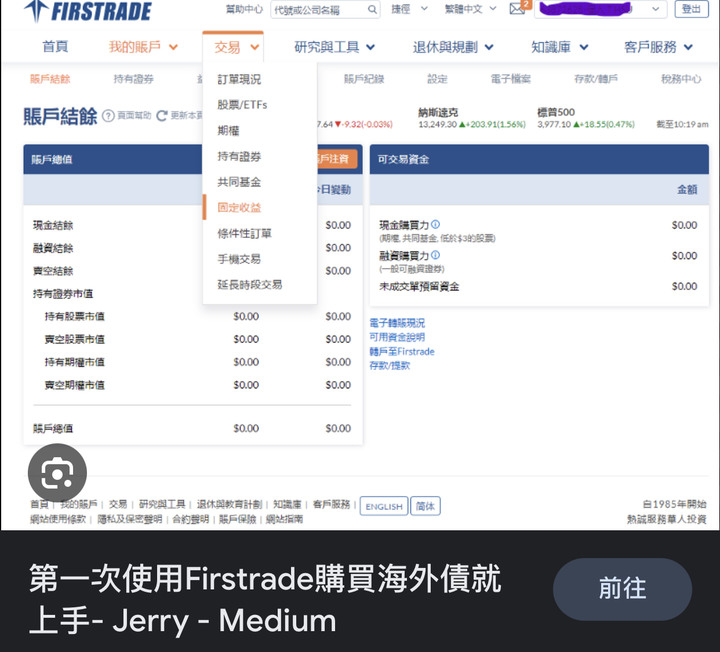Viewport: 720px width, 652px height.
Task: Select 共同基金 from the 交易 menu
Action: [239, 182]
